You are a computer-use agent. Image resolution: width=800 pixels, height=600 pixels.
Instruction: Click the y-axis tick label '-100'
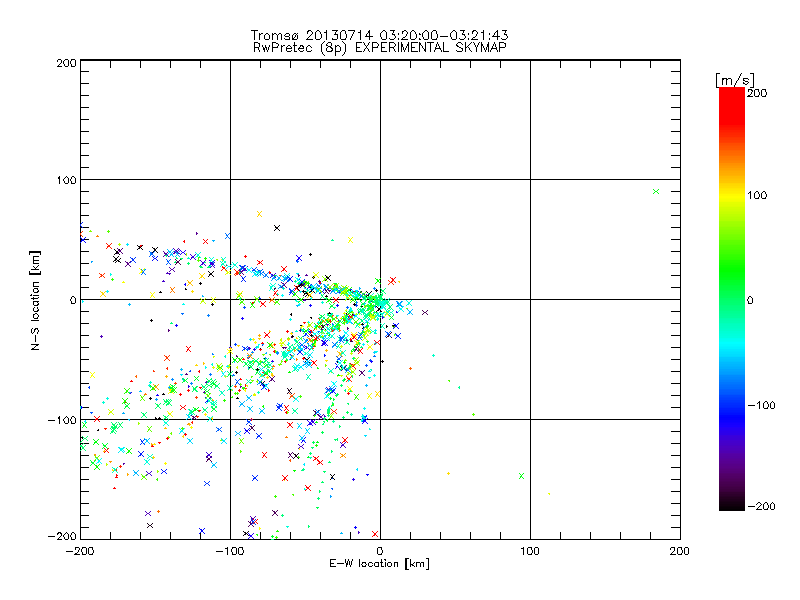tap(63, 420)
